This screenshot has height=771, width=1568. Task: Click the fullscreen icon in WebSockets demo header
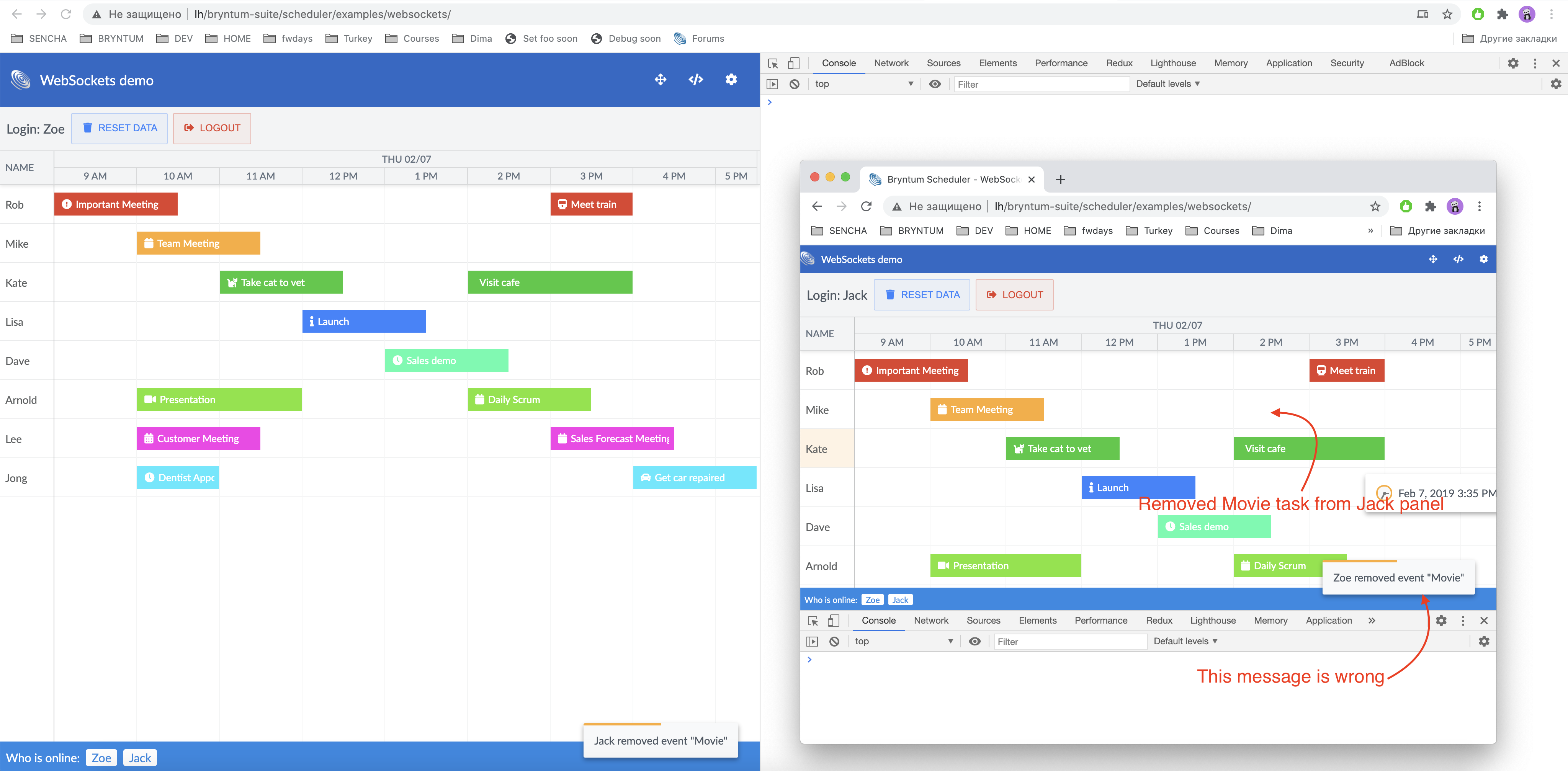pos(661,80)
